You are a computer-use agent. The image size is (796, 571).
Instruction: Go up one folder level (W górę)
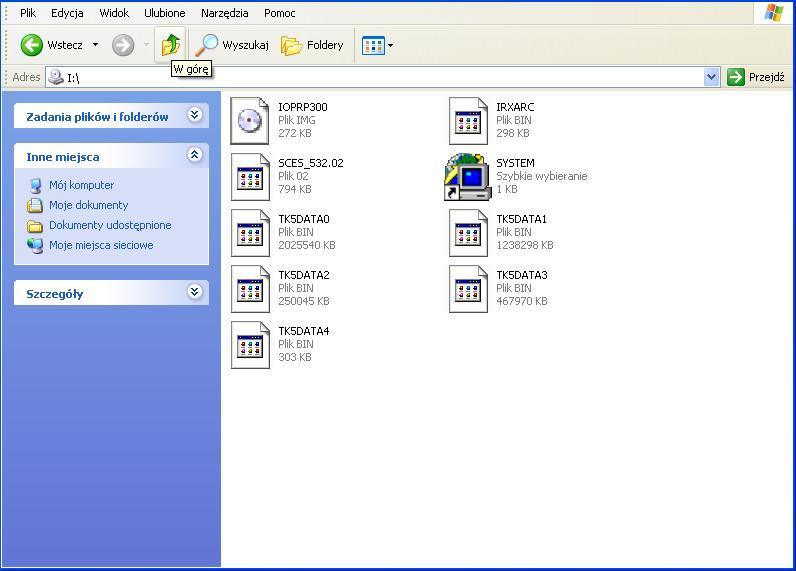171,45
